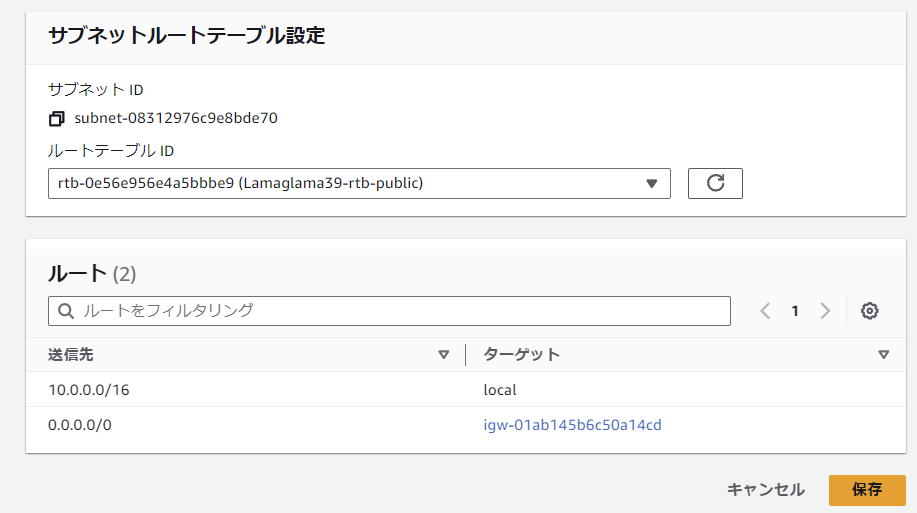Sort by ターゲット using its triangle icon
Screen dimensions: 917x513
(x=883, y=354)
